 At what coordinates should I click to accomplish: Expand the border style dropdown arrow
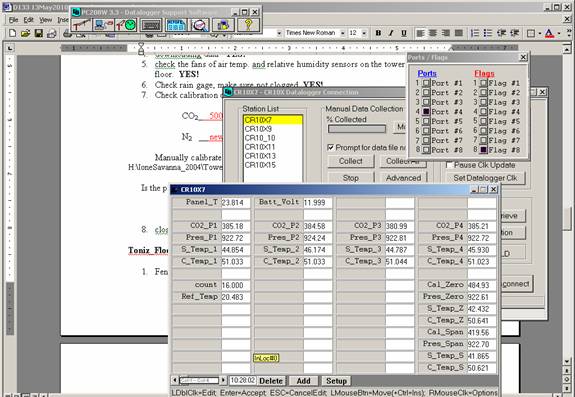539,33
